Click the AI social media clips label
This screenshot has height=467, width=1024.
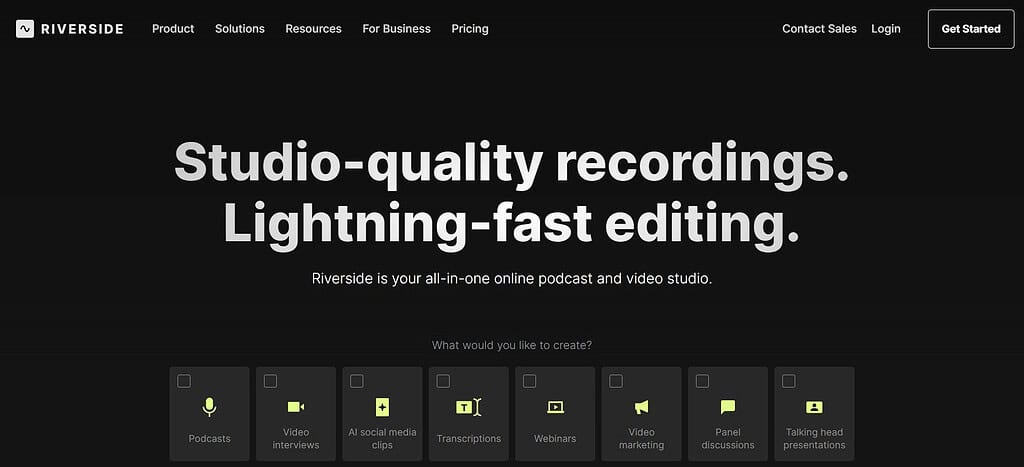[x=382, y=438]
